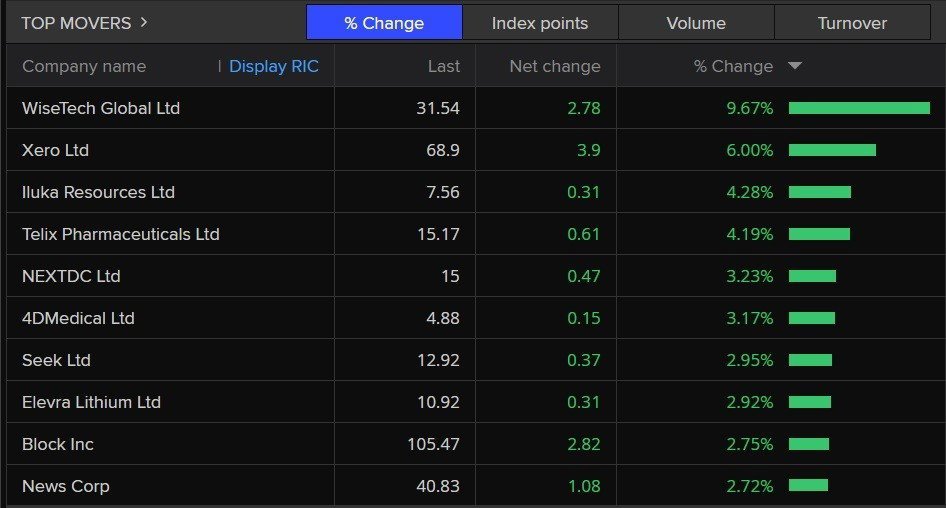This screenshot has height=508, width=946.
Task: Select News Corp company name
Action: point(66,486)
